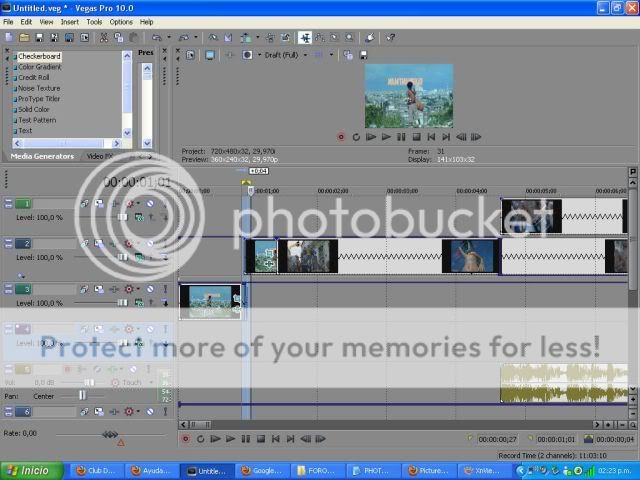Open the Tools menu
The image size is (640, 480).
(x=94, y=22)
